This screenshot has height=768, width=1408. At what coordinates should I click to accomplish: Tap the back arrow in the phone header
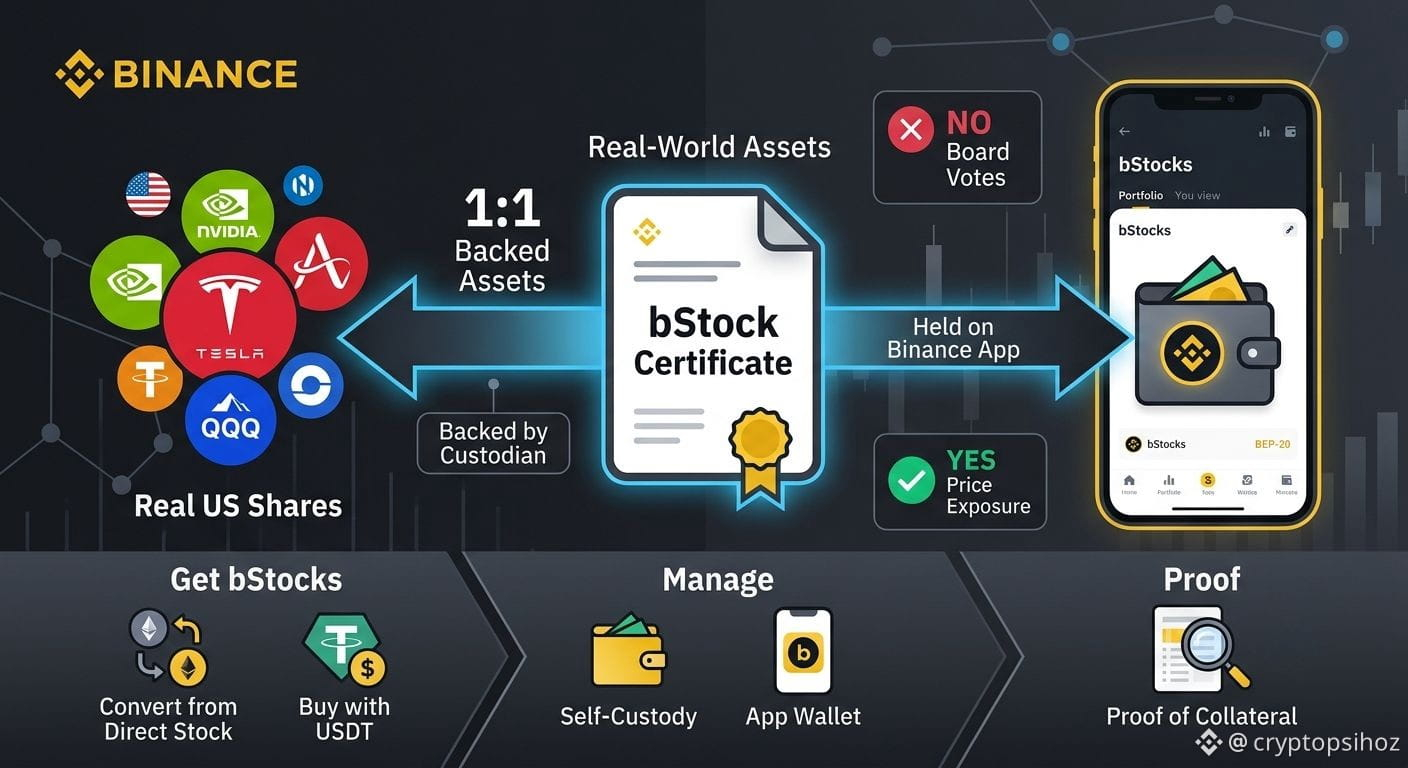point(1124,131)
